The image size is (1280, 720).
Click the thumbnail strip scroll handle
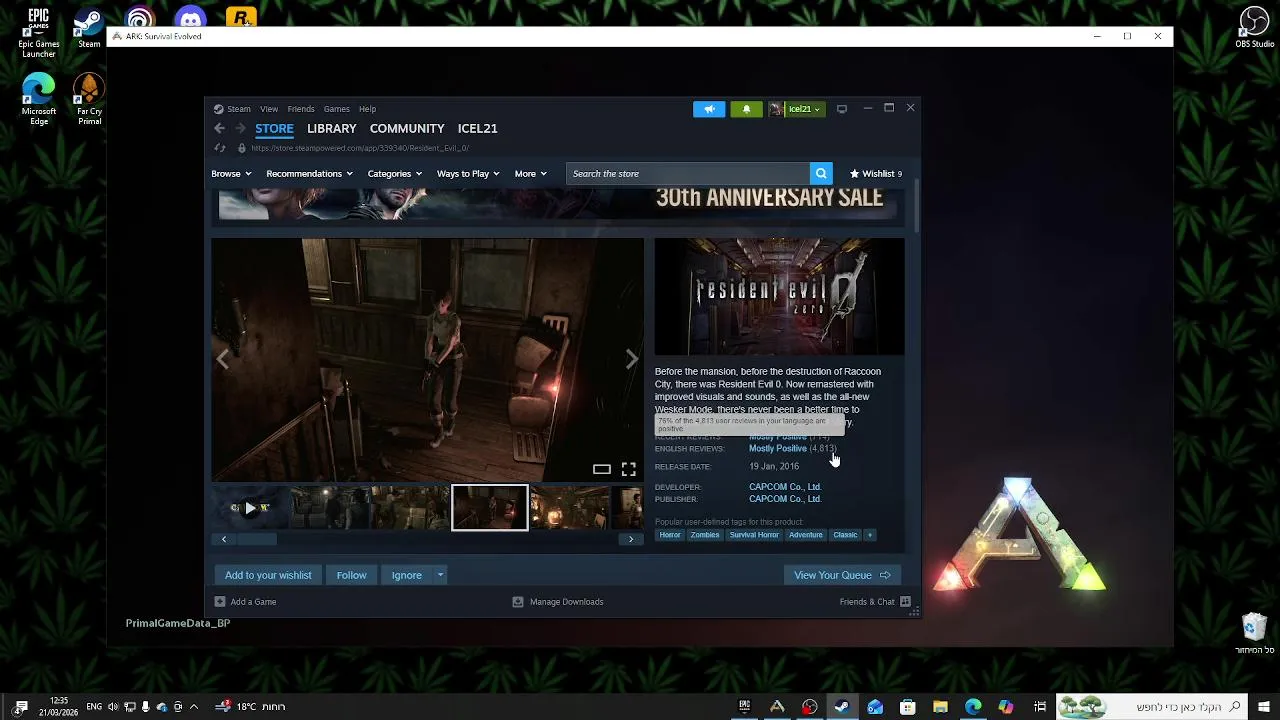coord(256,539)
